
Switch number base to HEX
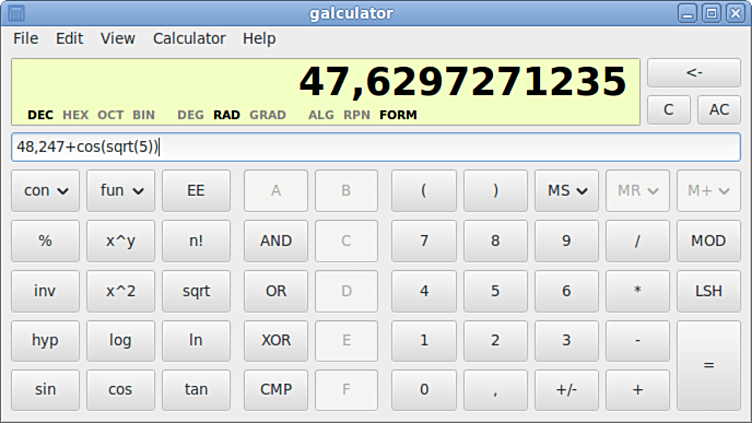(76, 115)
